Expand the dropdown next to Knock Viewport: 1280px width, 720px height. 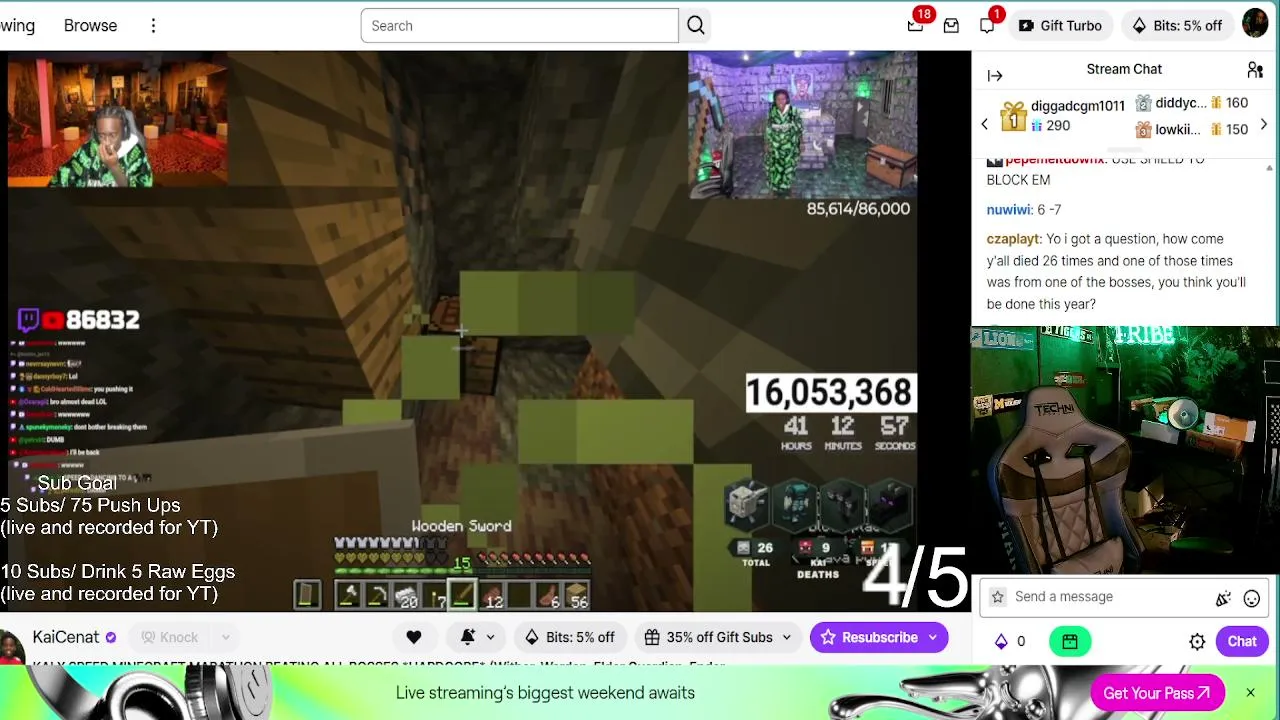pyautogui.click(x=226, y=637)
